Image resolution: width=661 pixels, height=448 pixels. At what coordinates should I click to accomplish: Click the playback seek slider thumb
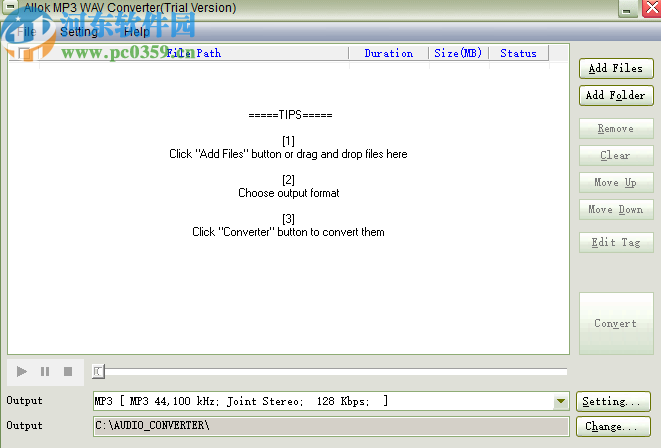coord(98,371)
